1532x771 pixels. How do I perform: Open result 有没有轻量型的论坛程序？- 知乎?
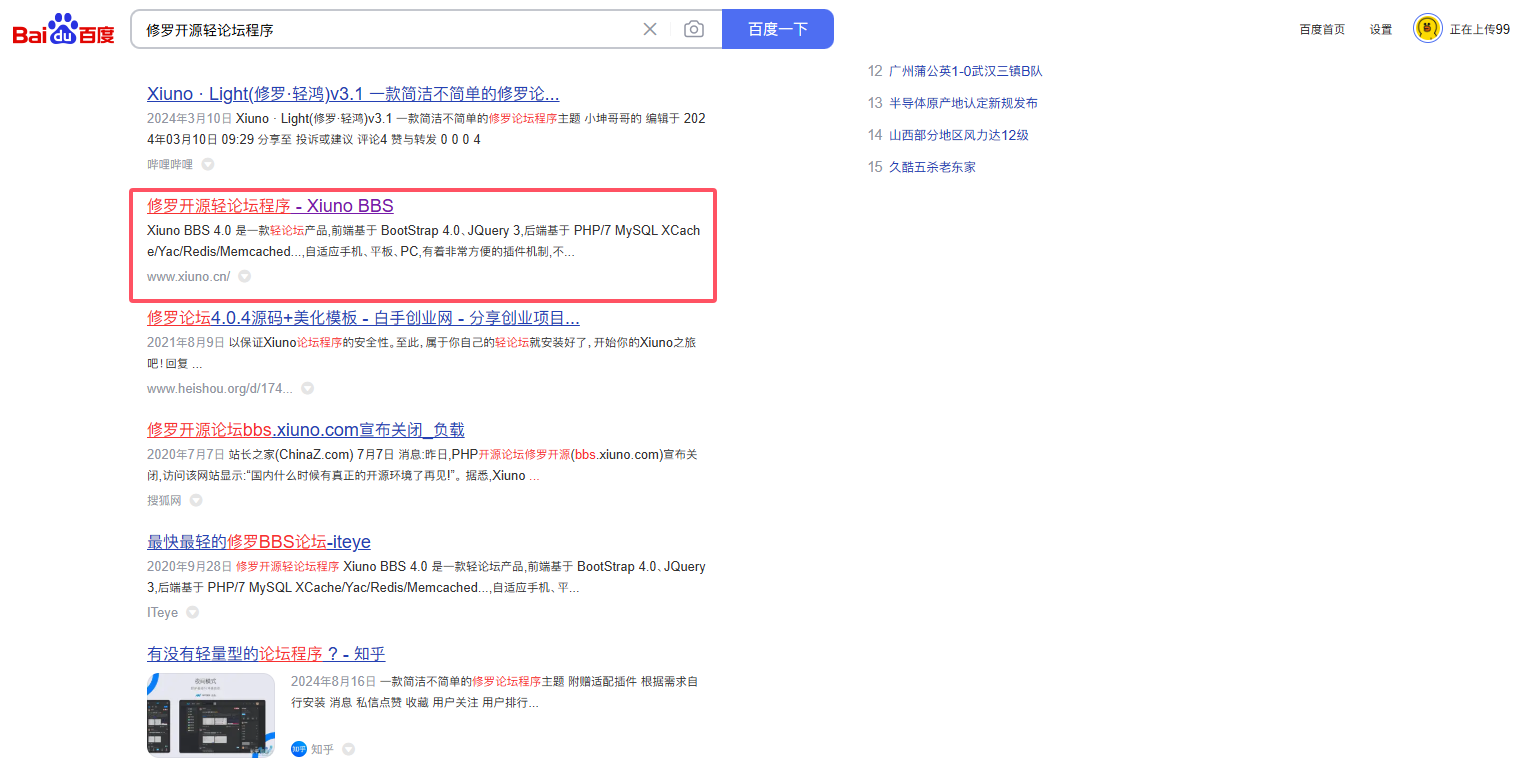(x=266, y=654)
